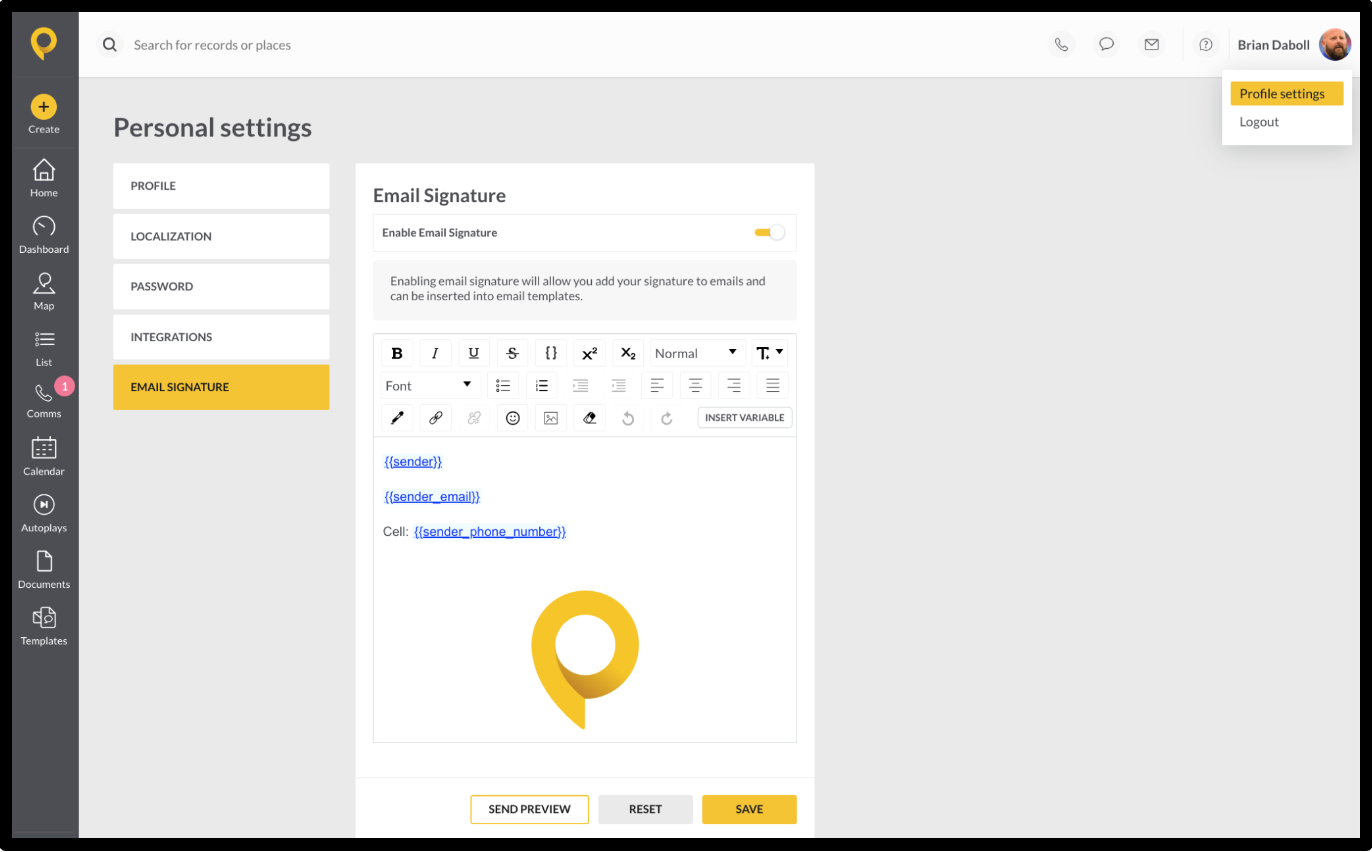The width and height of the screenshot is (1372, 852).
Task: Insert a bulleted list
Action: pos(503,385)
